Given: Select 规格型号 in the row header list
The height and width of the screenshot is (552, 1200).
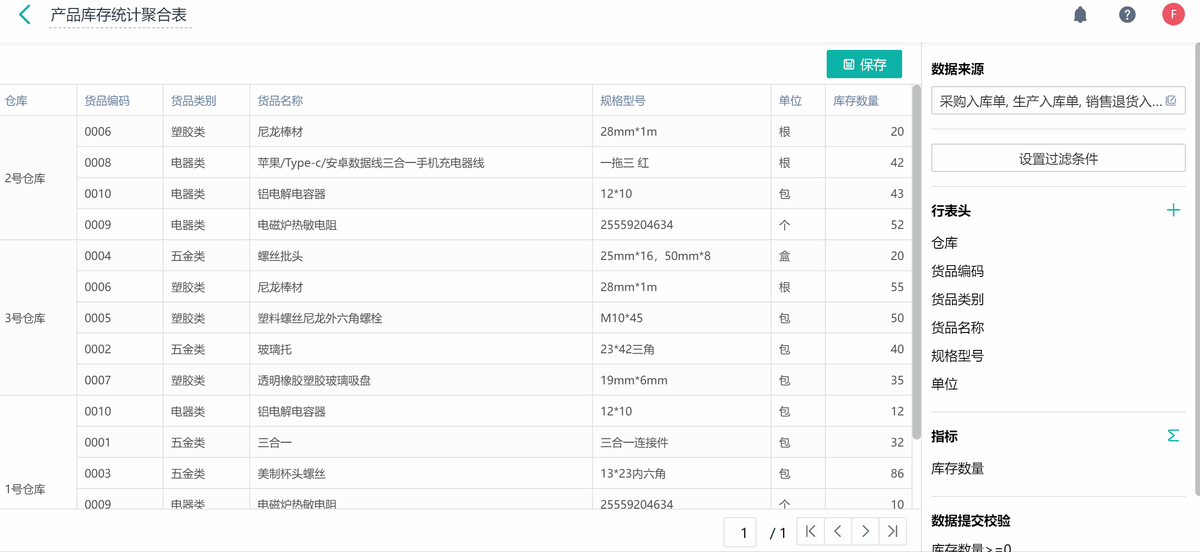Looking at the screenshot, I should click(x=958, y=355).
